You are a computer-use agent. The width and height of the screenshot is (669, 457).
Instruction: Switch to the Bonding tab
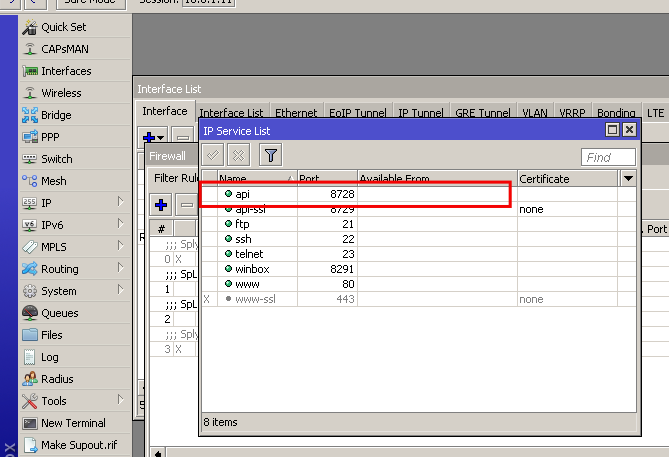coord(616,113)
